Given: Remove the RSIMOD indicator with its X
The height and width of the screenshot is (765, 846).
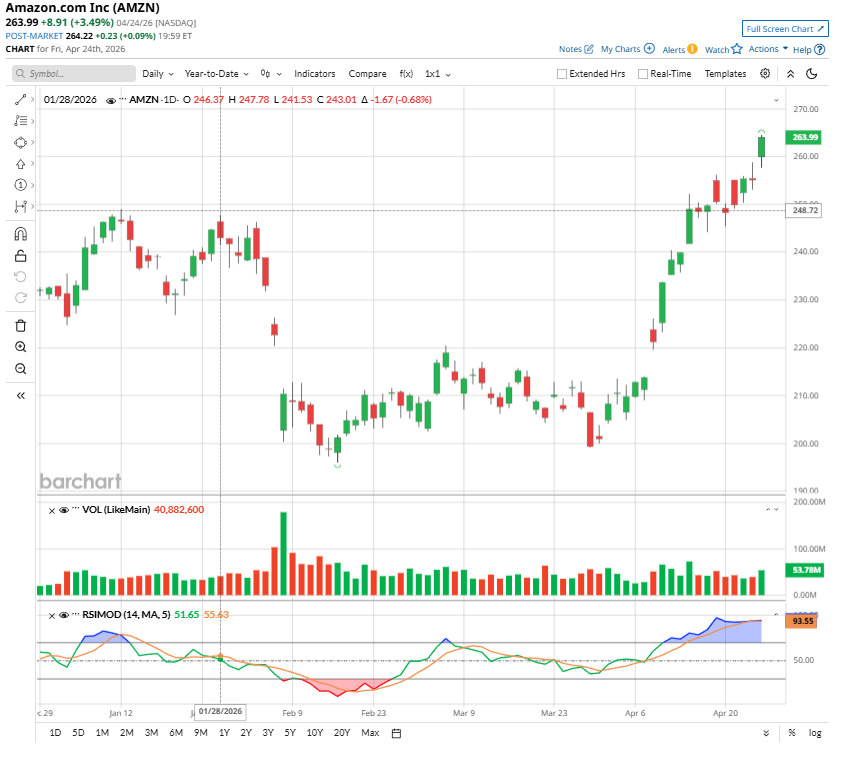Looking at the screenshot, I should [52, 616].
